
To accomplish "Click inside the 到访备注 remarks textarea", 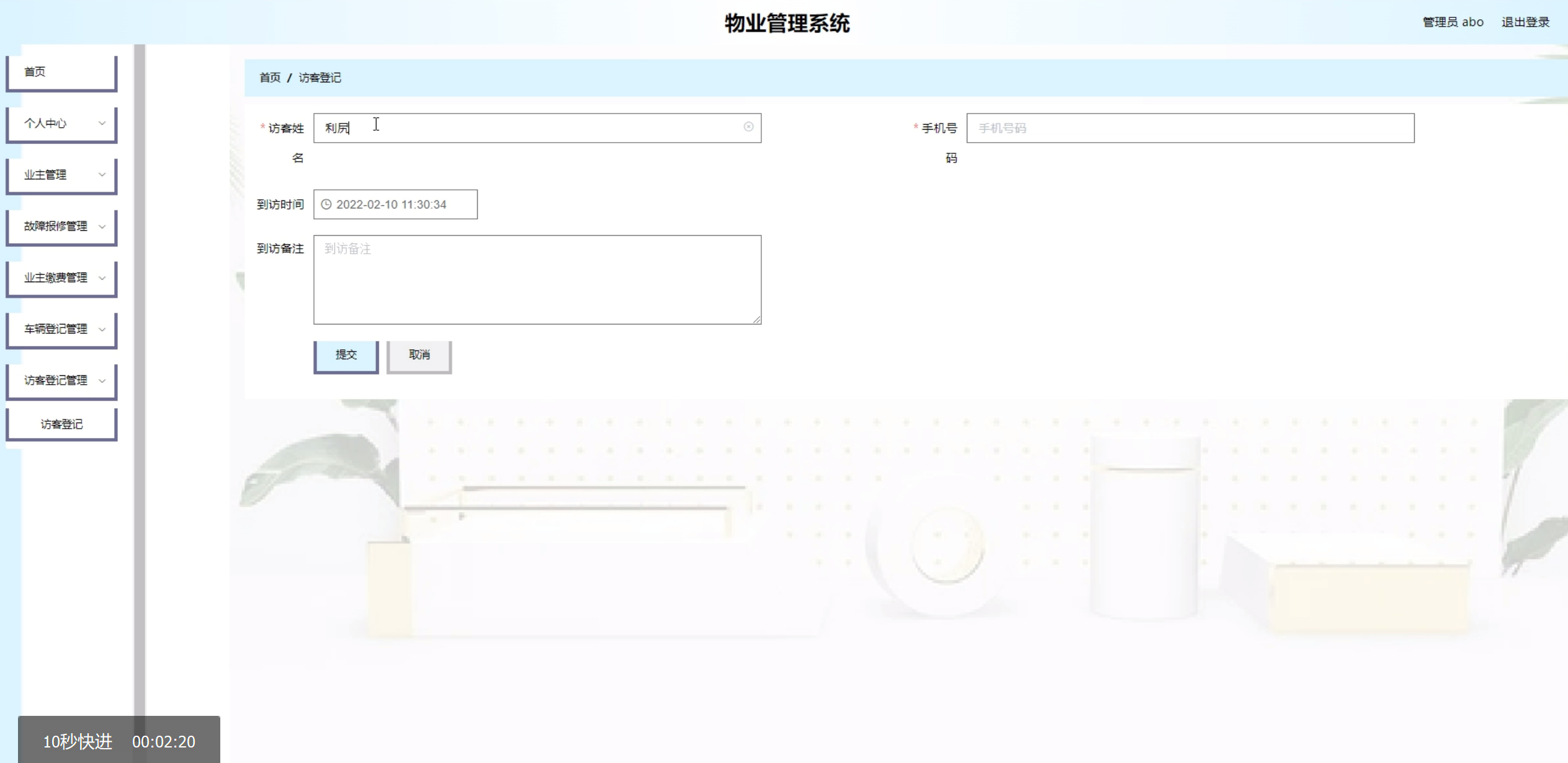I will coord(537,279).
